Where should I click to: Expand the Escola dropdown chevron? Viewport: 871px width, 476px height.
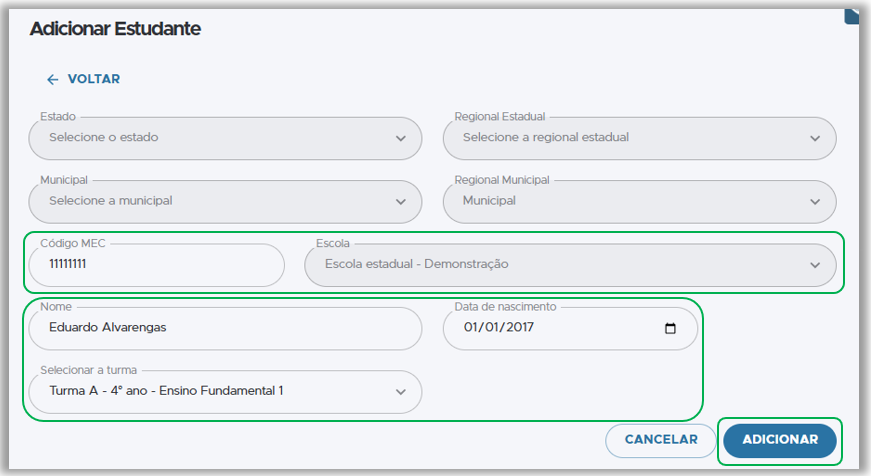[815, 265]
